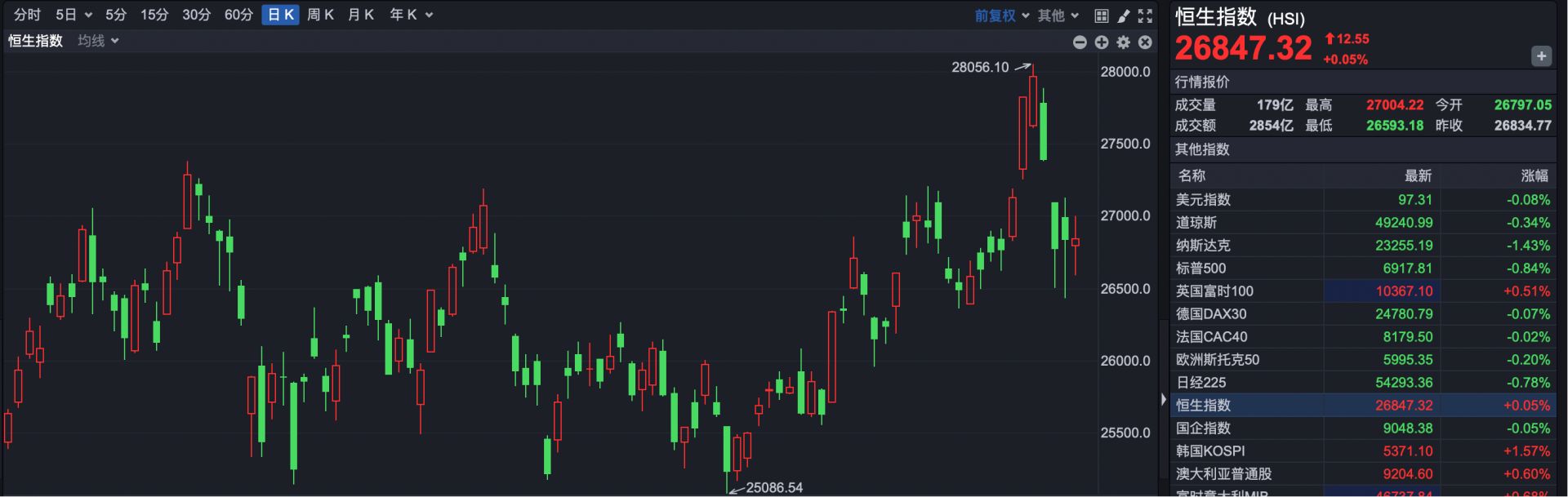Switch to the 分时 intraday tab
This screenshot has width=1568, height=497.
[x=27, y=15]
